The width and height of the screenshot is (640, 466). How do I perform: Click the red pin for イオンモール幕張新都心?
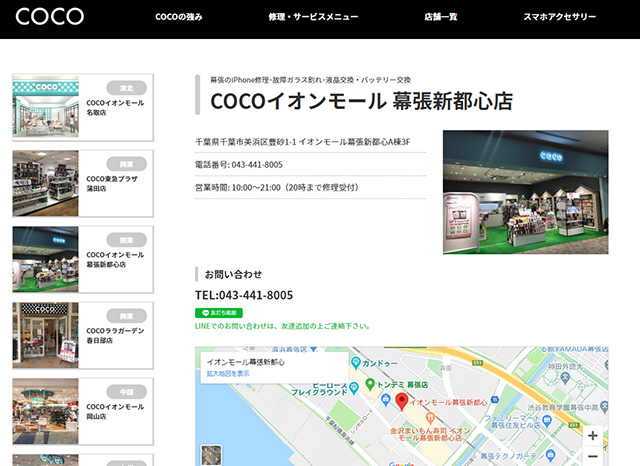(402, 401)
